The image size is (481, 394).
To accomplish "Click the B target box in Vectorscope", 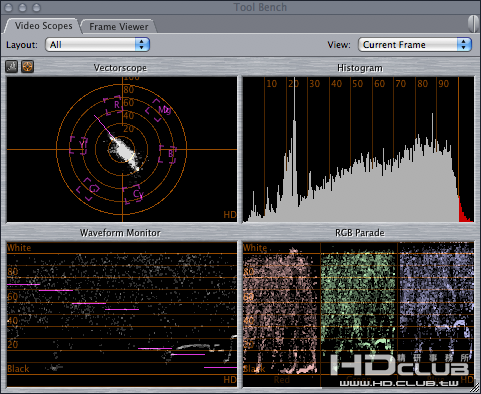I will tap(167, 154).
